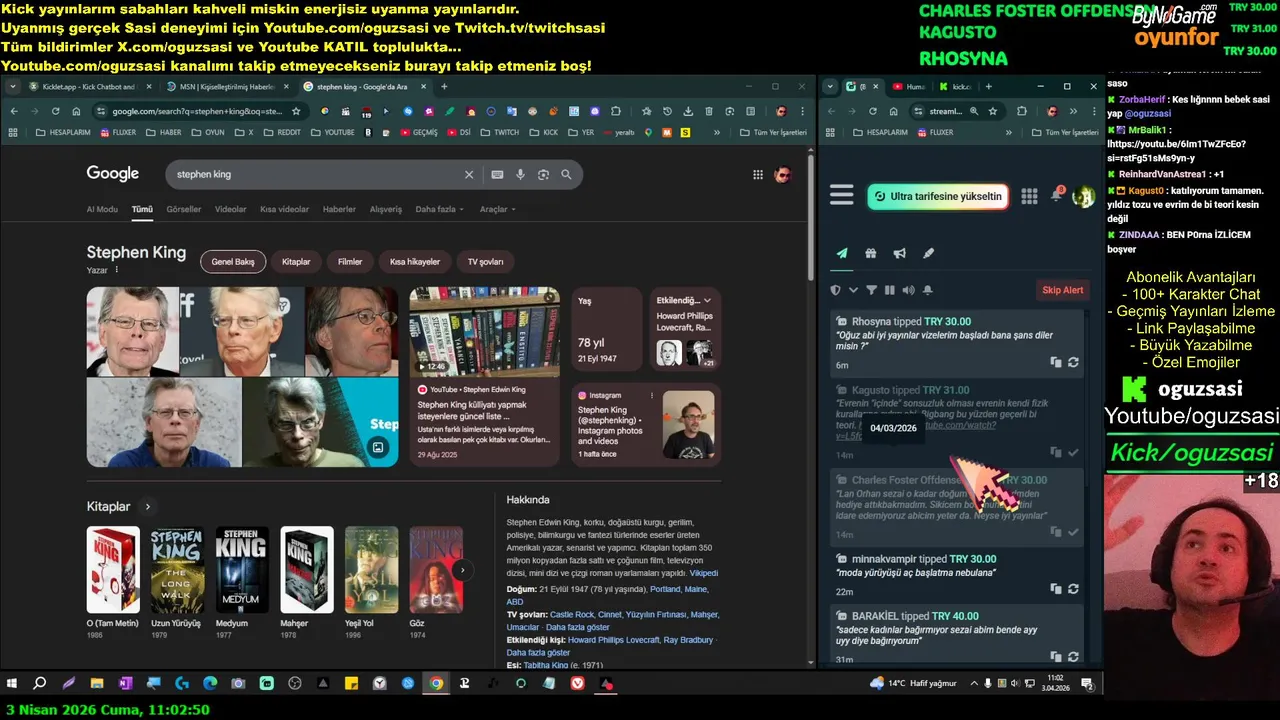Pause the alert queue

(x=889, y=290)
